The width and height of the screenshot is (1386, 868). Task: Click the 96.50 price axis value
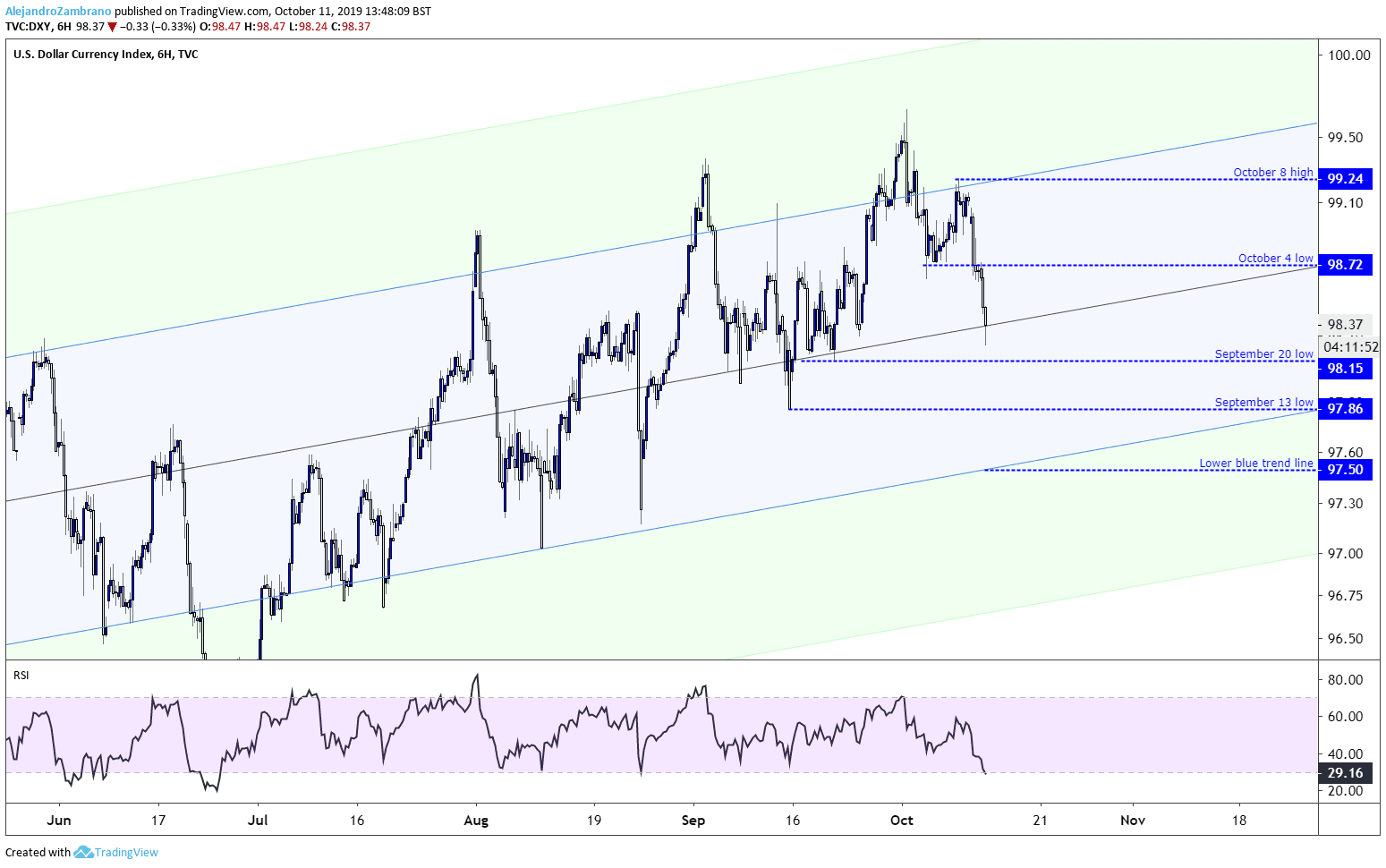pyautogui.click(x=1345, y=639)
